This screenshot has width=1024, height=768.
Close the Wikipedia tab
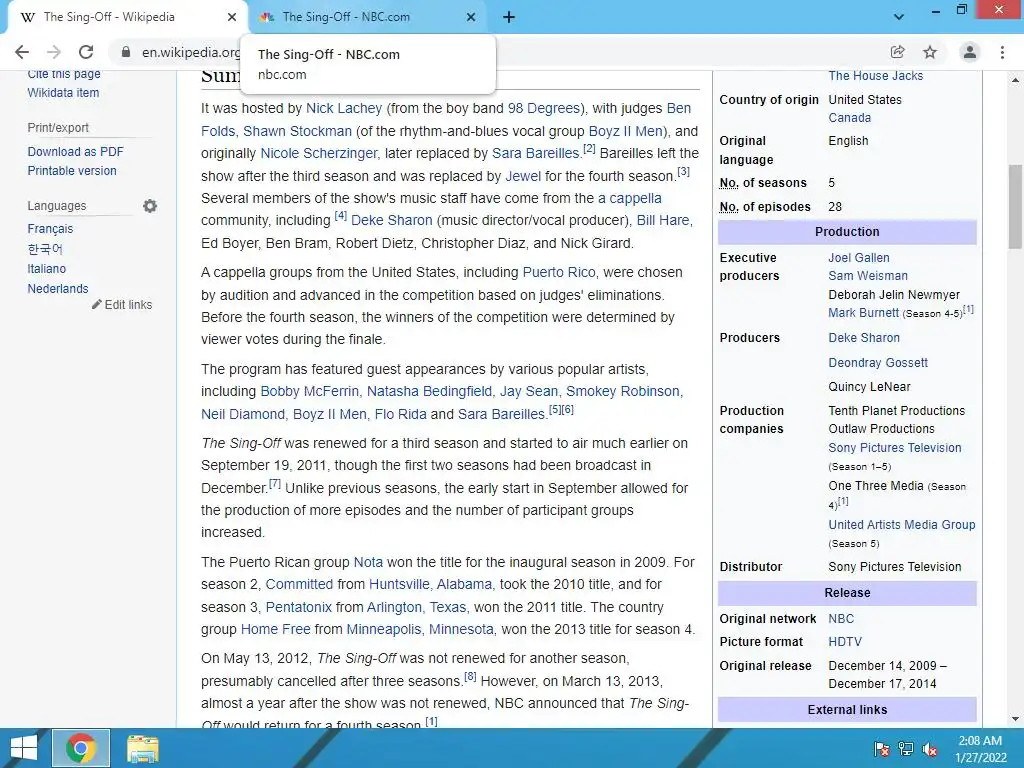click(x=232, y=17)
